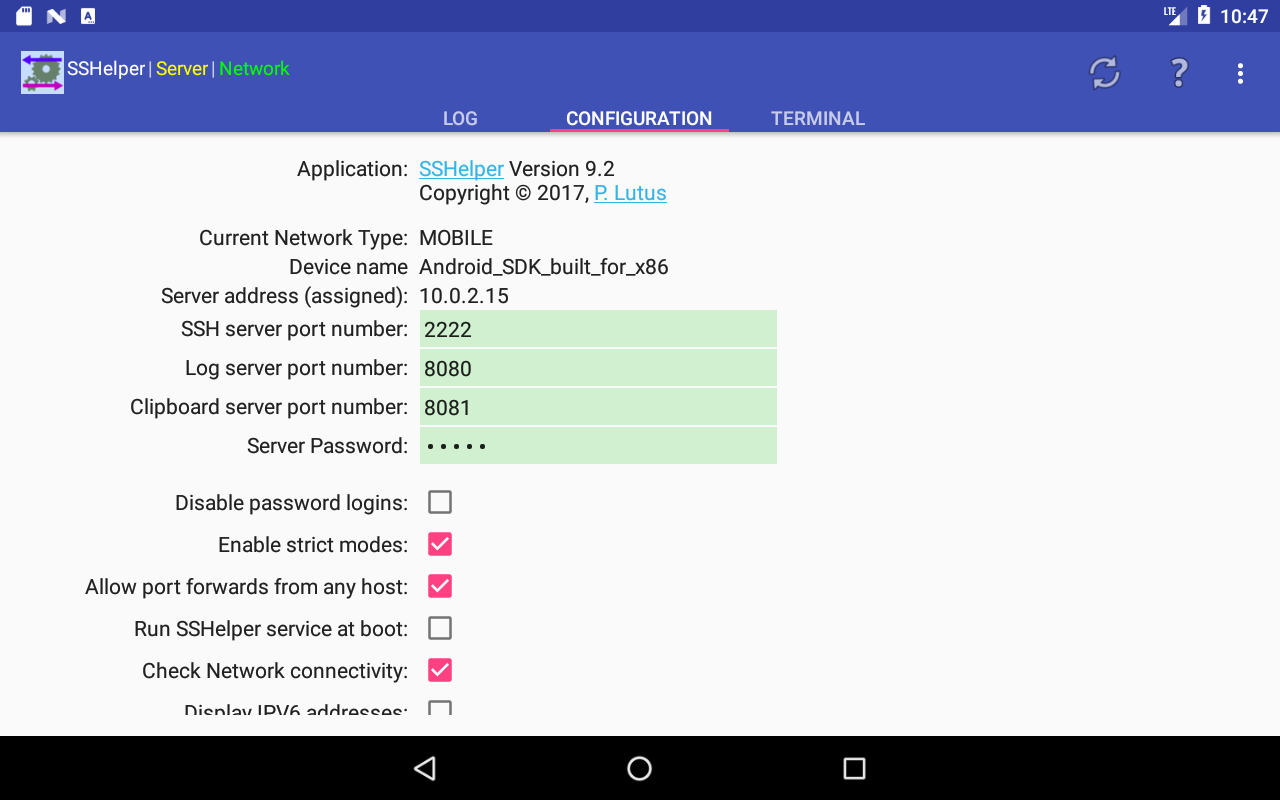The image size is (1280, 800).
Task: Enable Disable password logins checkbox
Action: click(440, 502)
